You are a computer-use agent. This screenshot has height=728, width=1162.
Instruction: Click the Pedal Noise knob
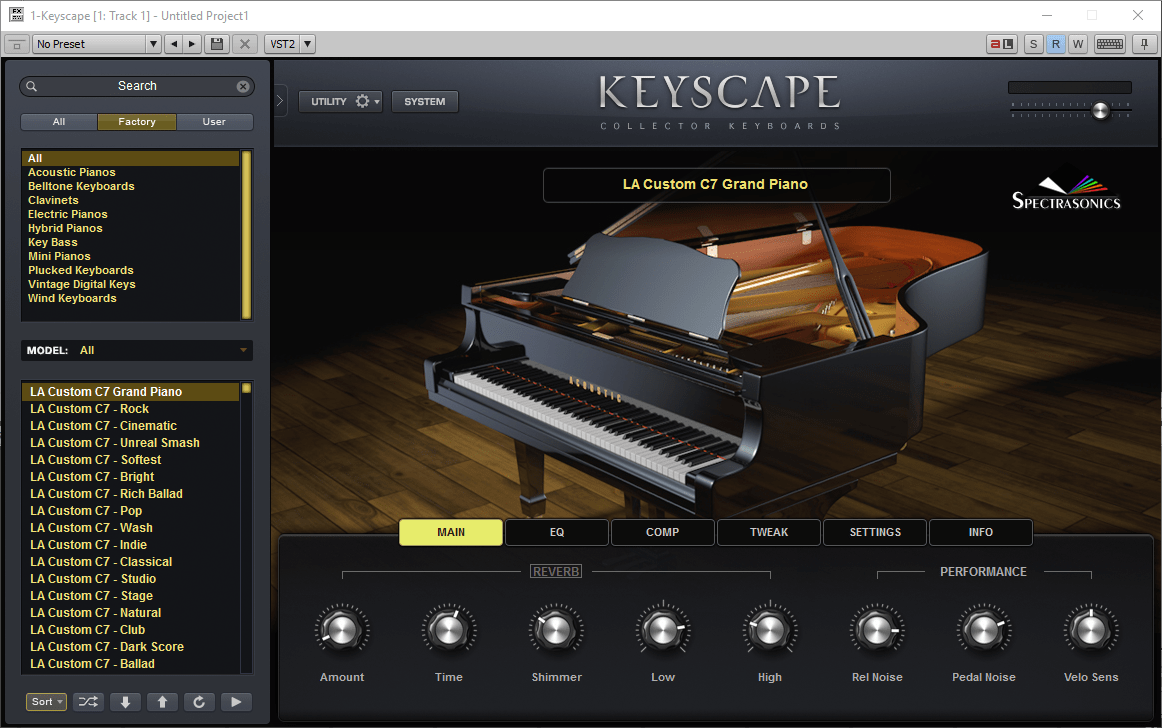tap(983, 631)
